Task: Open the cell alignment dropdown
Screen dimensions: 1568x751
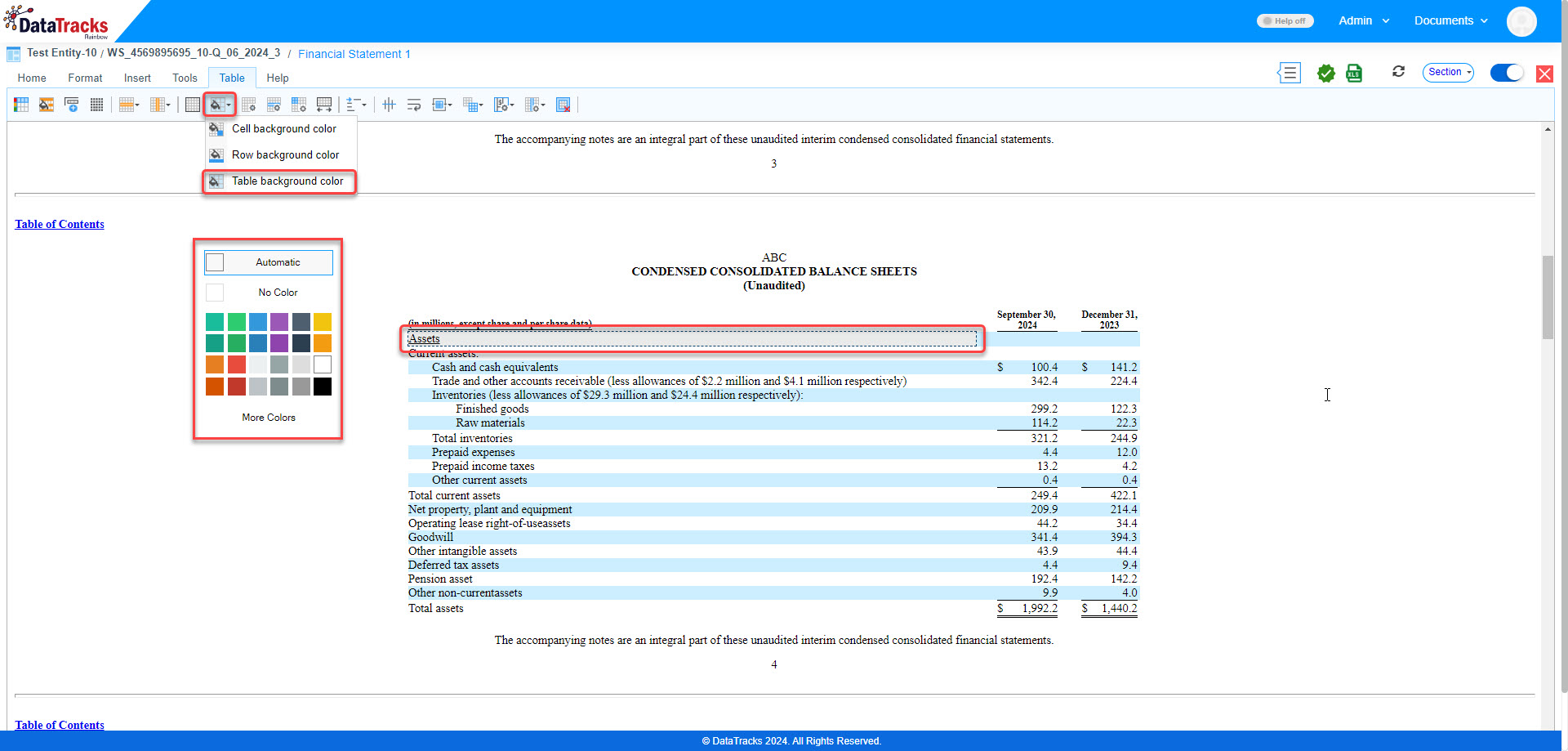Action: [442, 105]
